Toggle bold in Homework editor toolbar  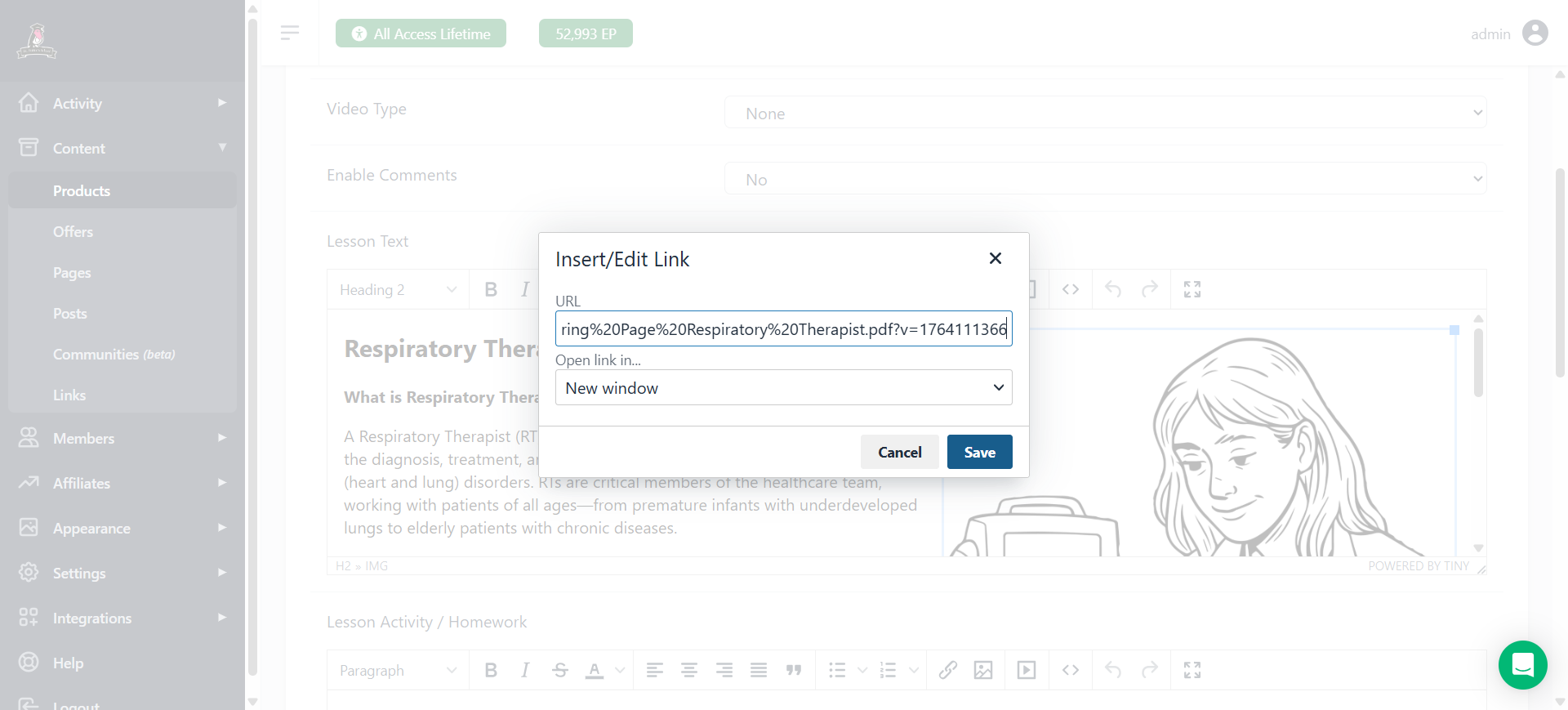click(490, 670)
